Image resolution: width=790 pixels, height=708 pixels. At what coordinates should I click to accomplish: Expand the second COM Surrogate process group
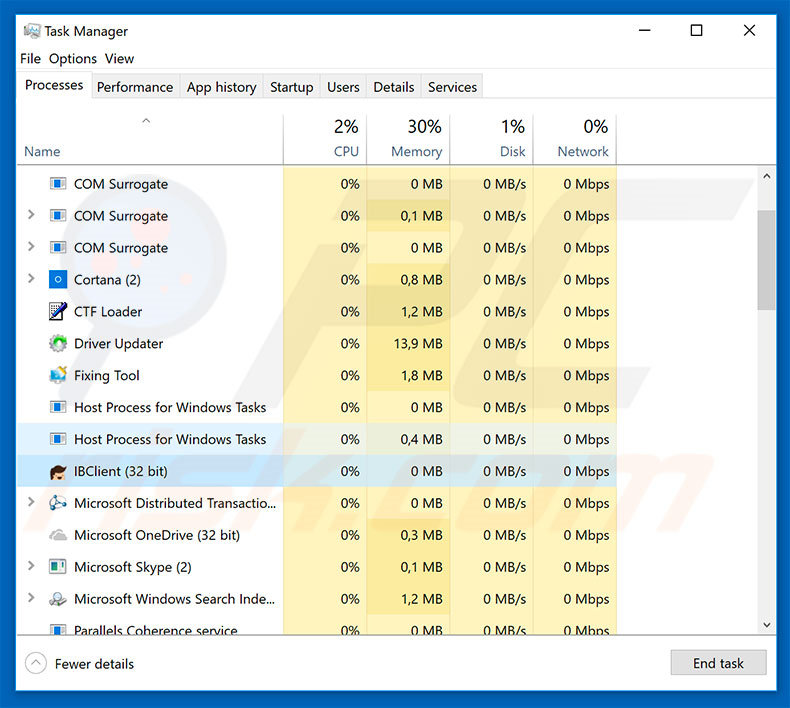tap(31, 215)
